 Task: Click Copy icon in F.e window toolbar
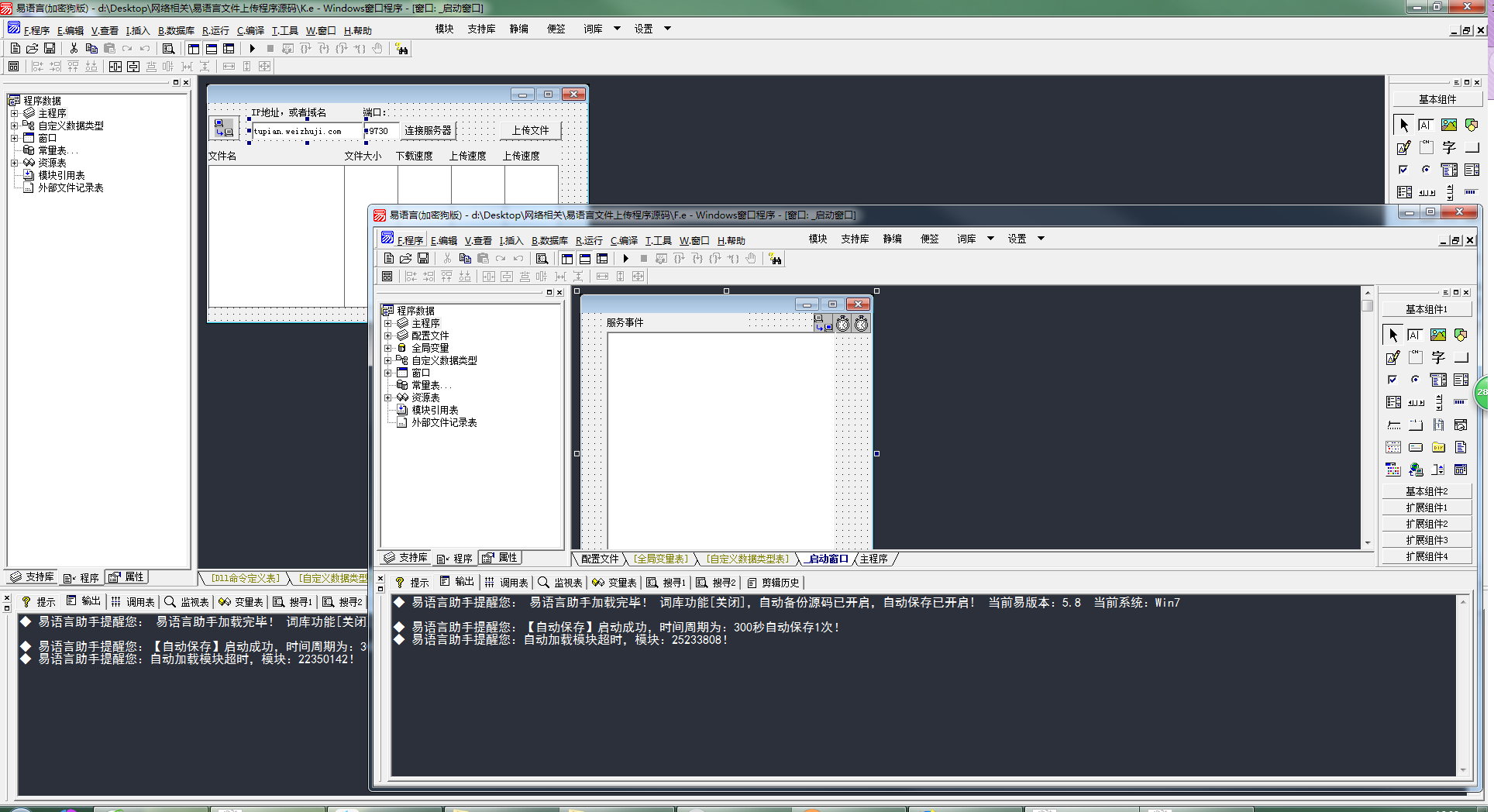(465, 259)
